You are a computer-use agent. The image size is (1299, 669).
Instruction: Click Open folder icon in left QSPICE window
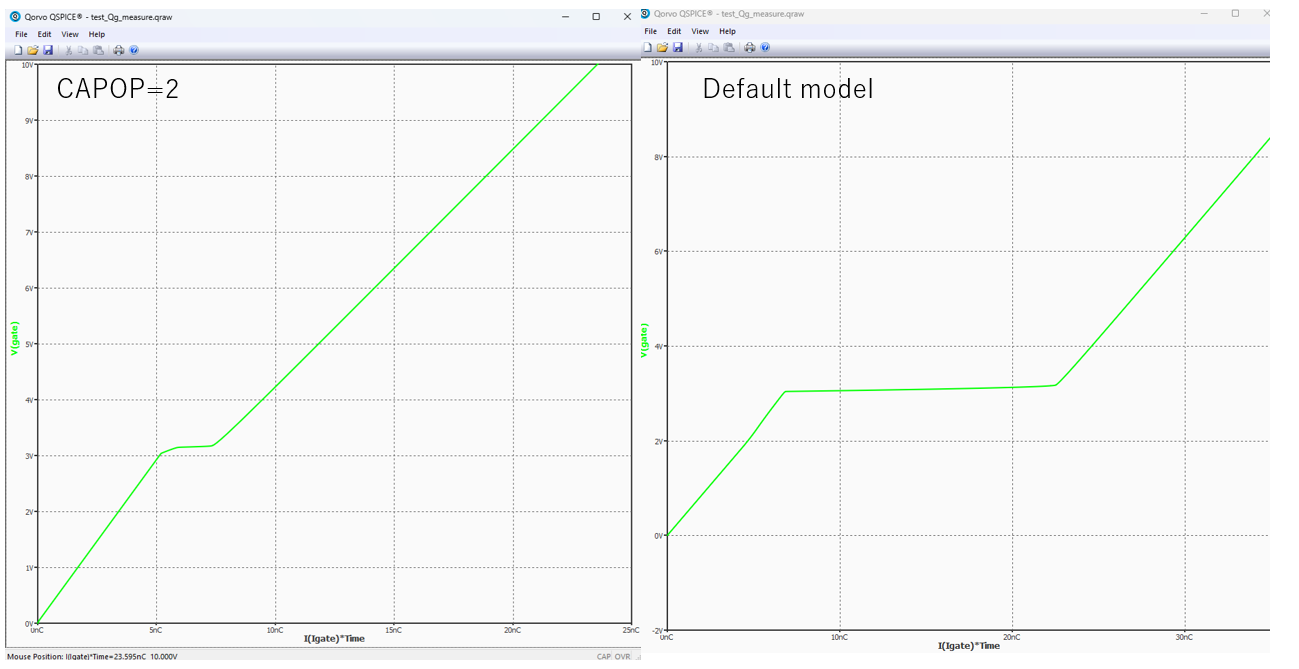33,50
